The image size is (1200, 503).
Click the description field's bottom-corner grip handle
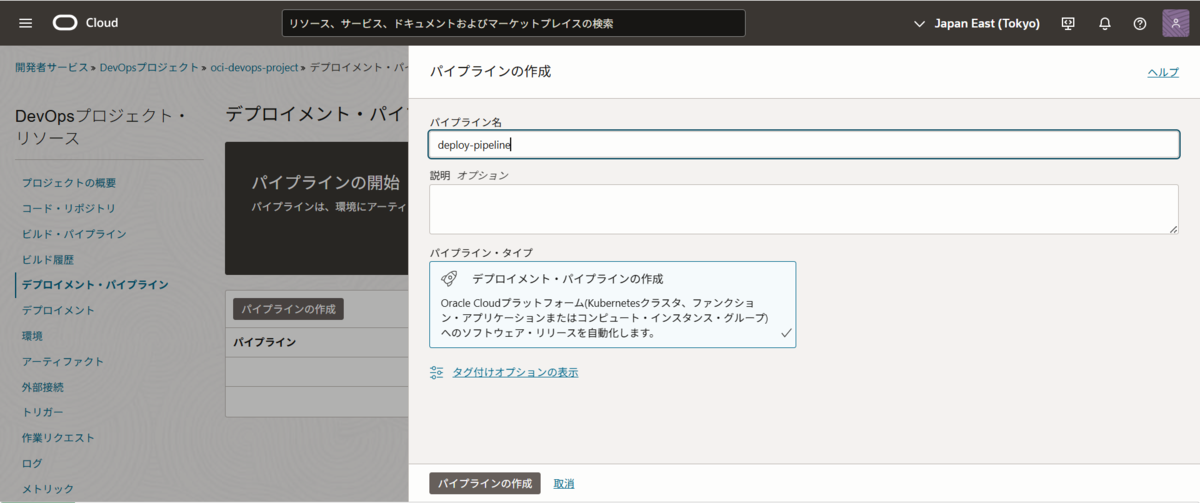click(x=1173, y=228)
